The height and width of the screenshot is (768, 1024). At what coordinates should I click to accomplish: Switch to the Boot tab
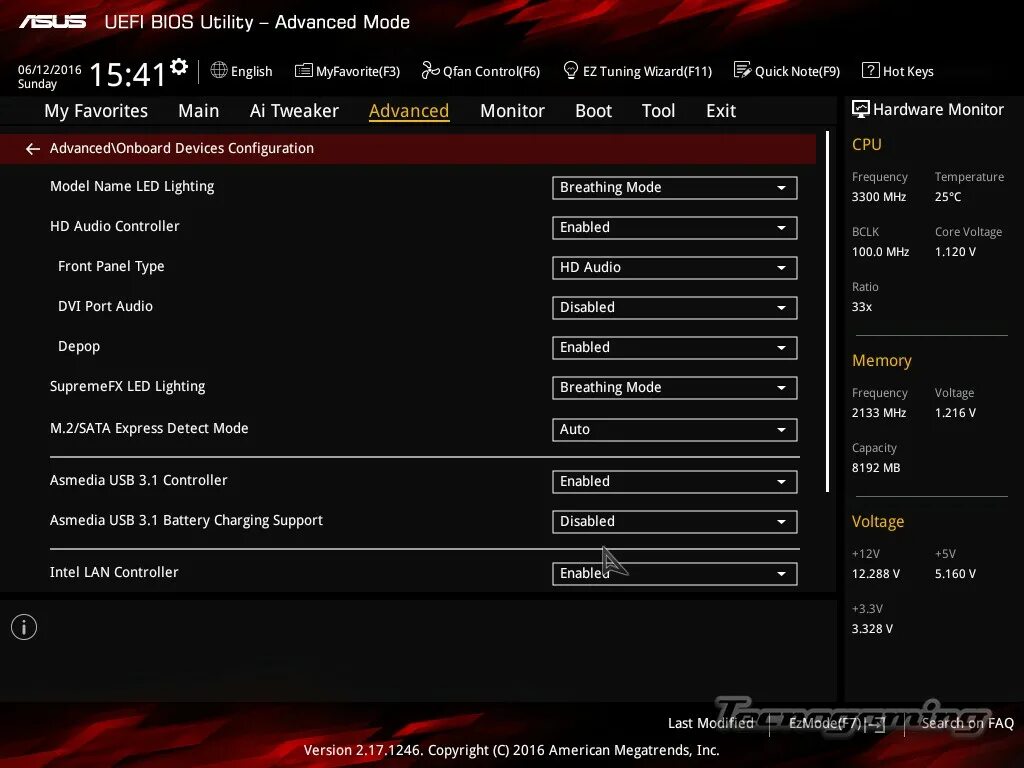593,111
